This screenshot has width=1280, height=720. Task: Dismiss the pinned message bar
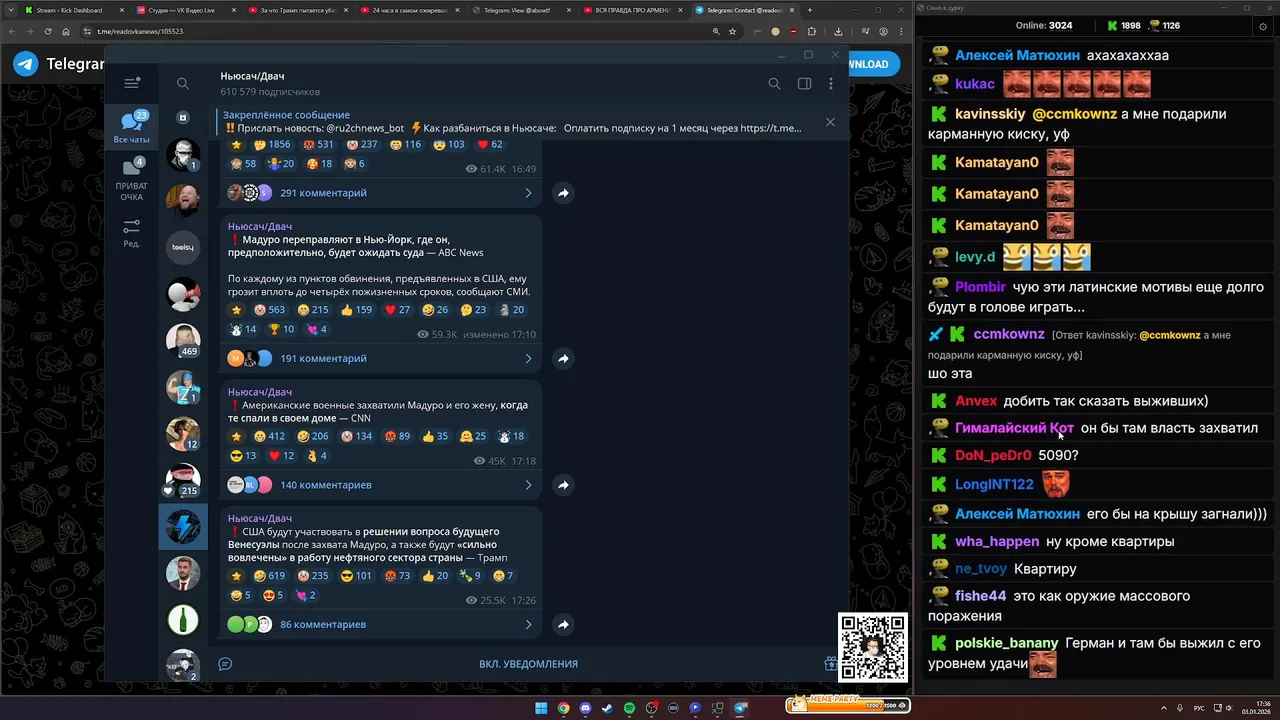[x=830, y=122]
